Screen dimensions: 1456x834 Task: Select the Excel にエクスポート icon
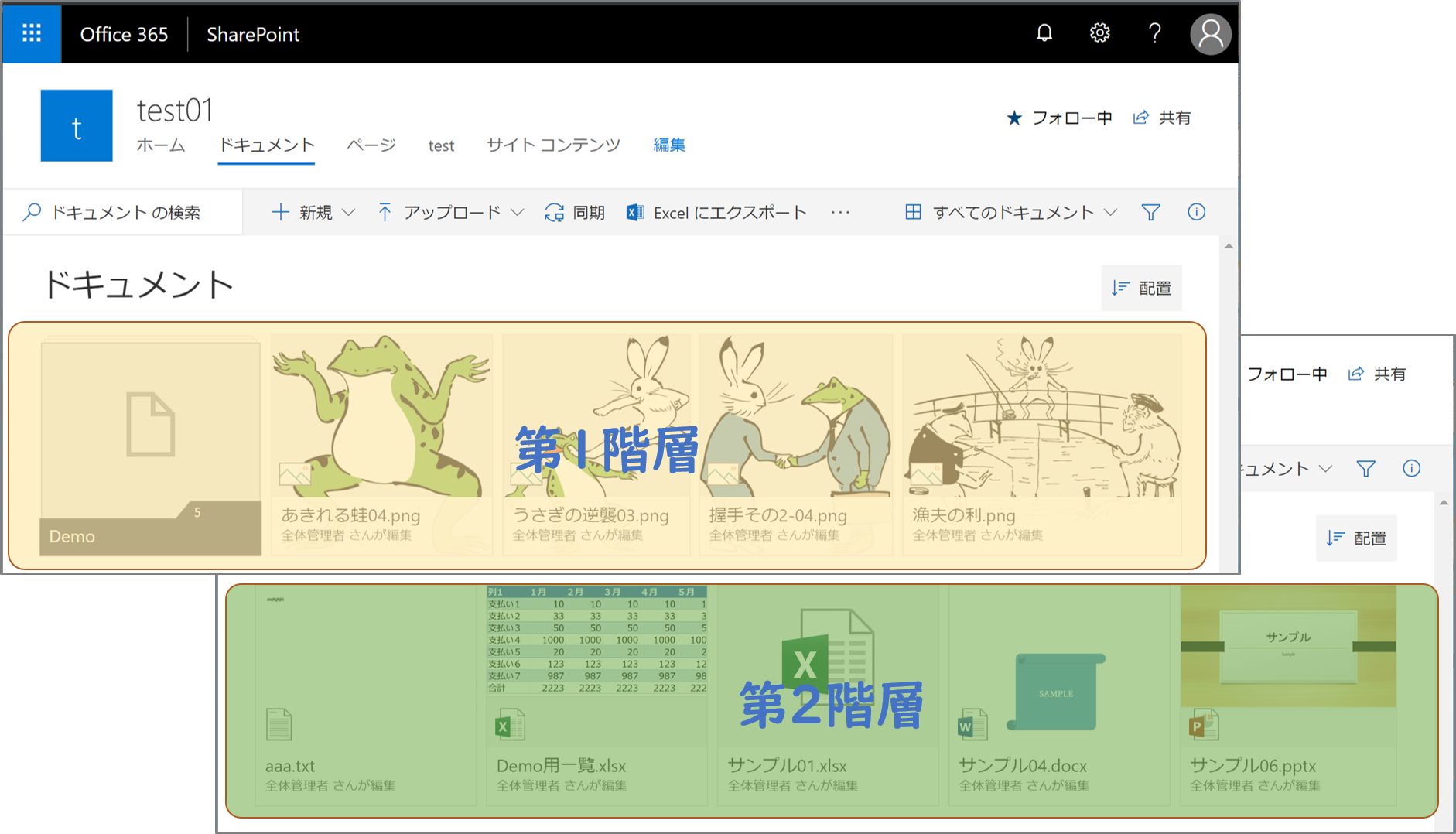pos(635,212)
